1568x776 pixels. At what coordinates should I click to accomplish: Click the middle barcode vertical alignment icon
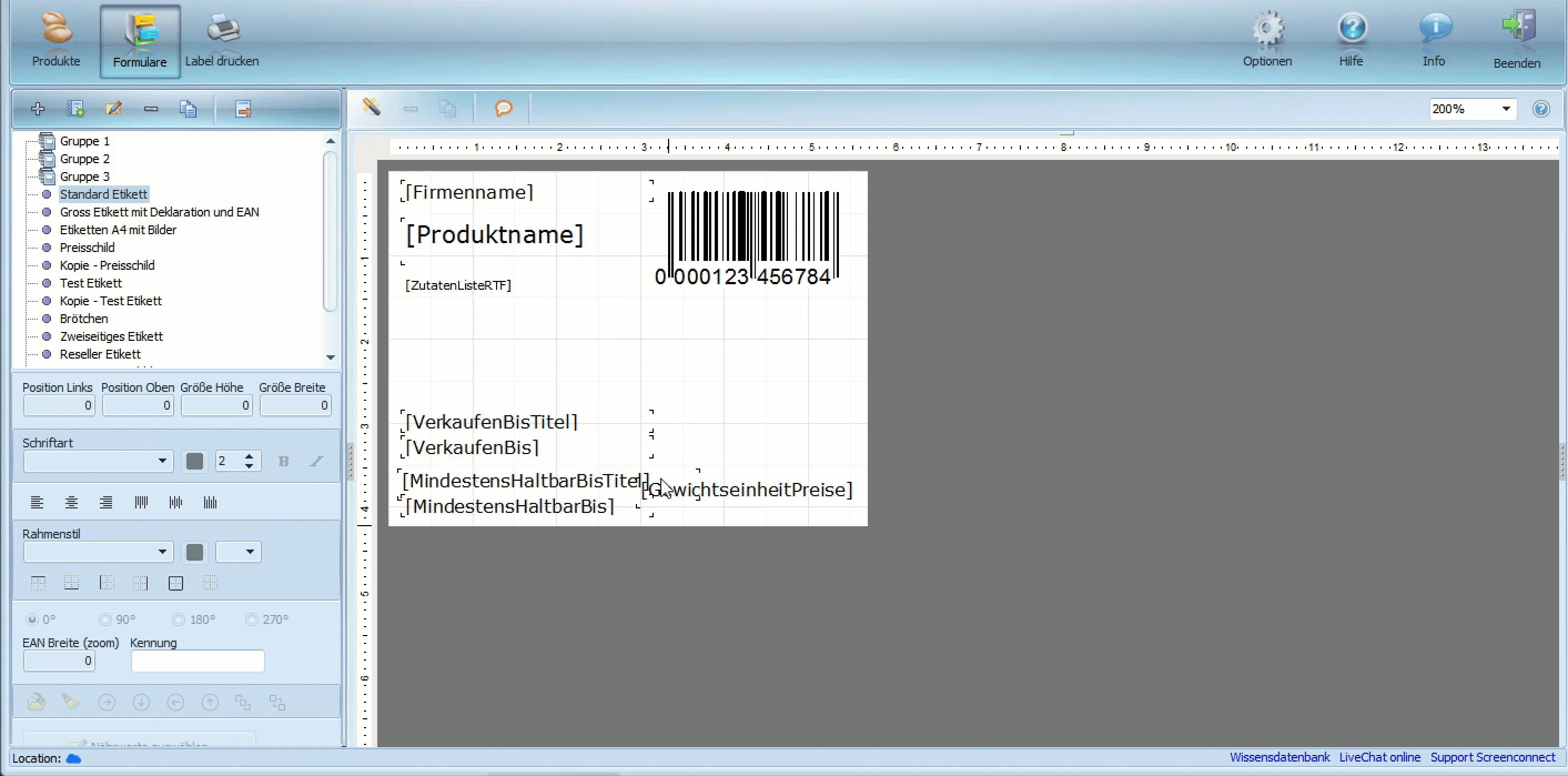click(x=176, y=502)
